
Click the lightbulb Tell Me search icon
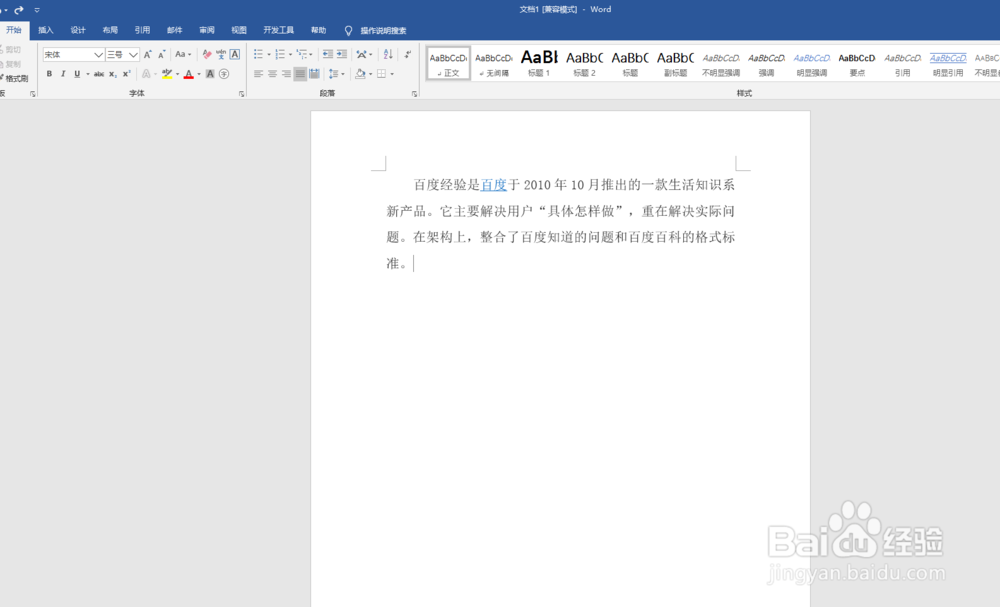(x=348, y=31)
